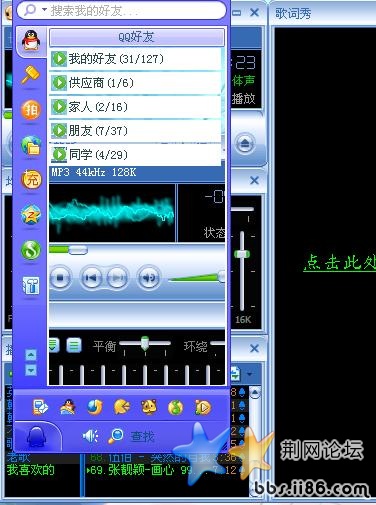
Task: Open the QQ game penguin icon in bottom toolbar
Action: [x=68, y=407]
